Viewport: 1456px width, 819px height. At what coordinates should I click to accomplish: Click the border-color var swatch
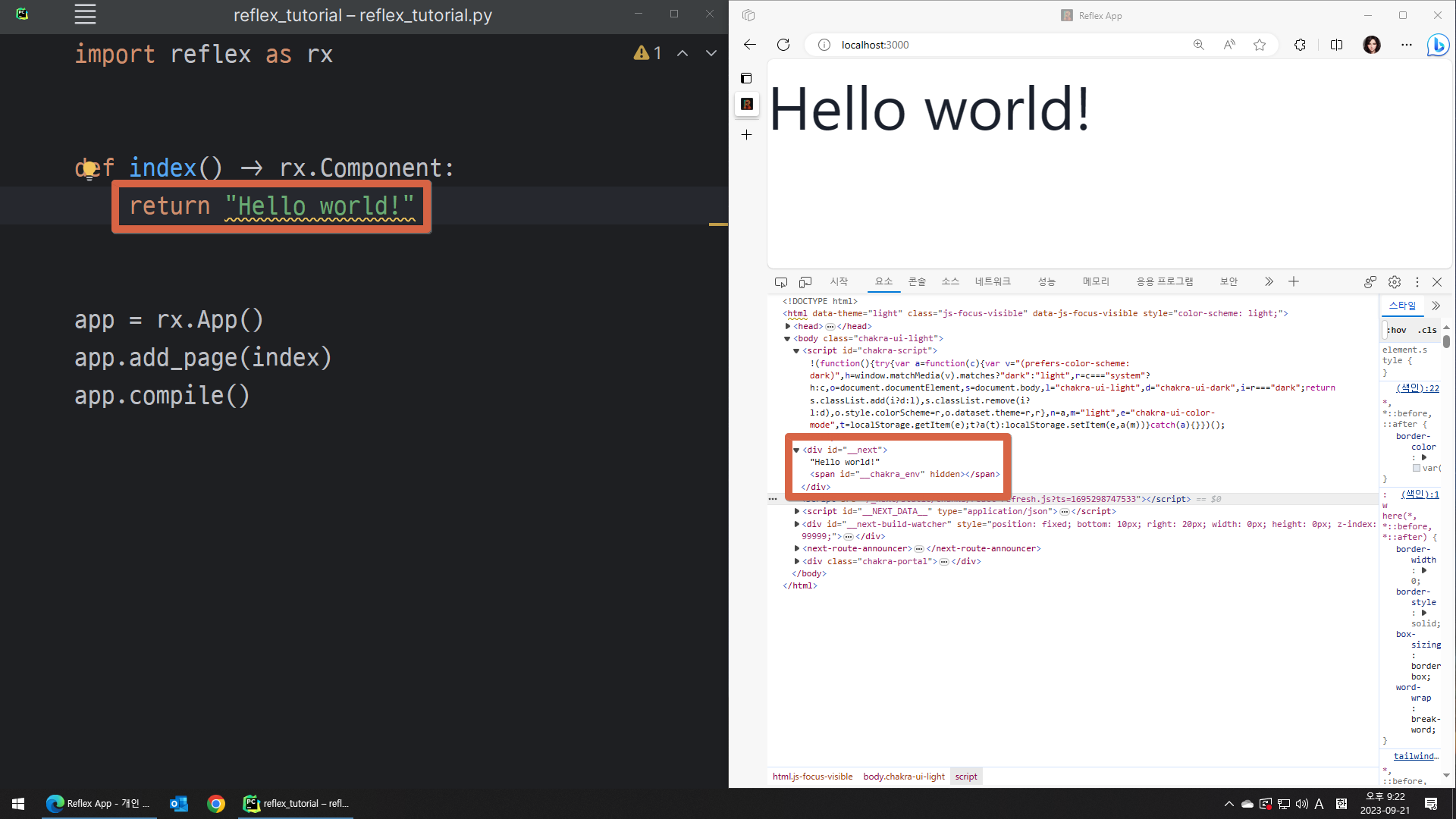click(x=1417, y=468)
